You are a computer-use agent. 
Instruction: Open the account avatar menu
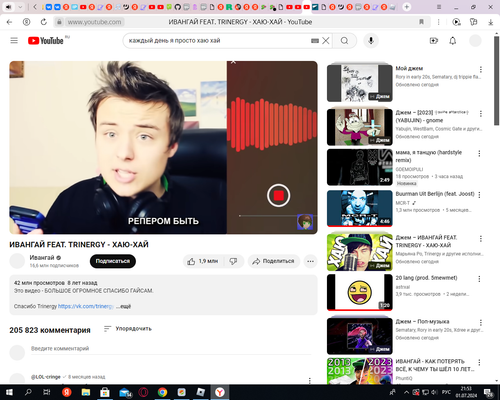475,41
